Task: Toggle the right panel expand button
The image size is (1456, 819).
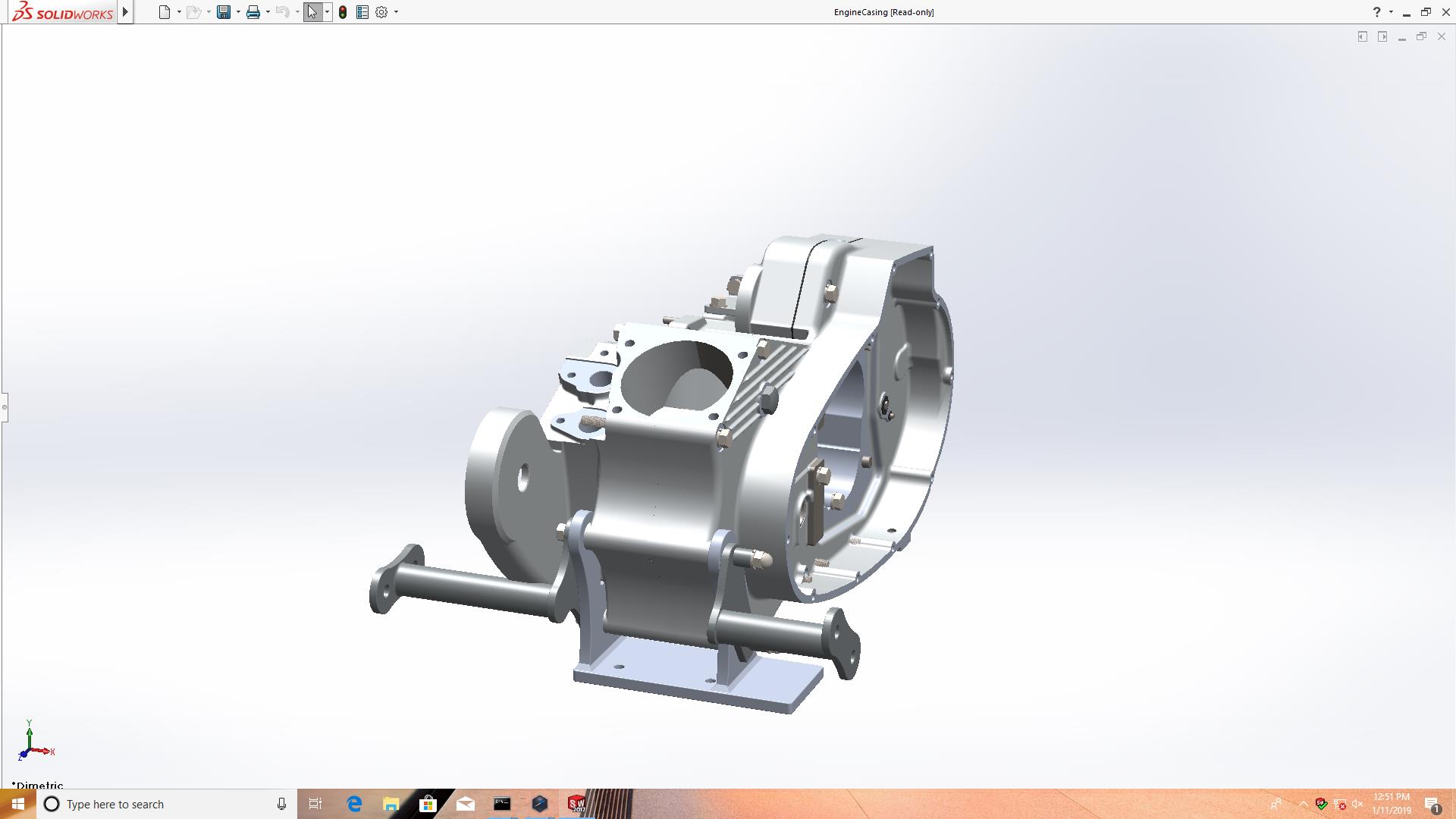Action: [x=1382, y=36]
